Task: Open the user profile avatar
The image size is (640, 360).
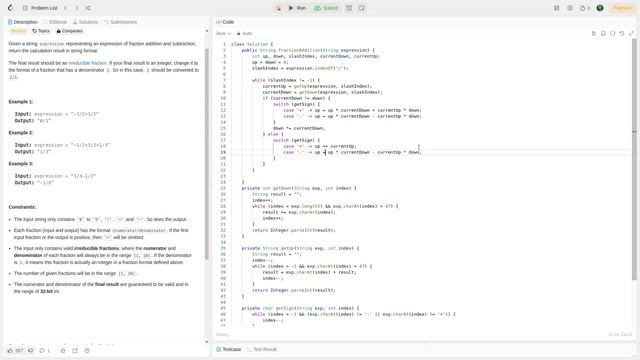Action: tap(600, 8)
